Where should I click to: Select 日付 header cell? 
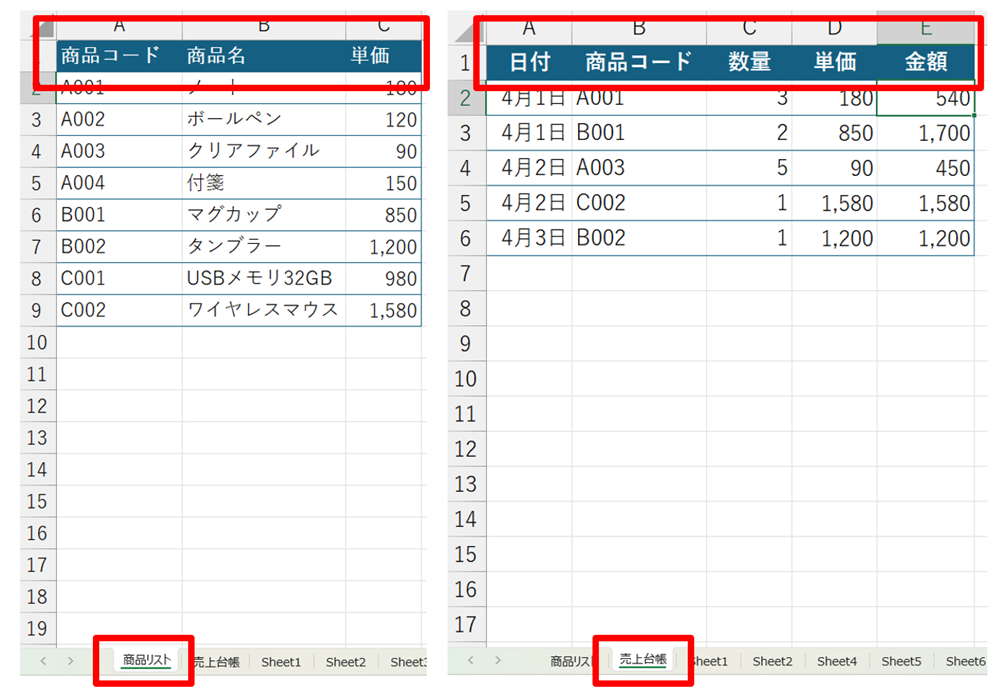[529, 63]
